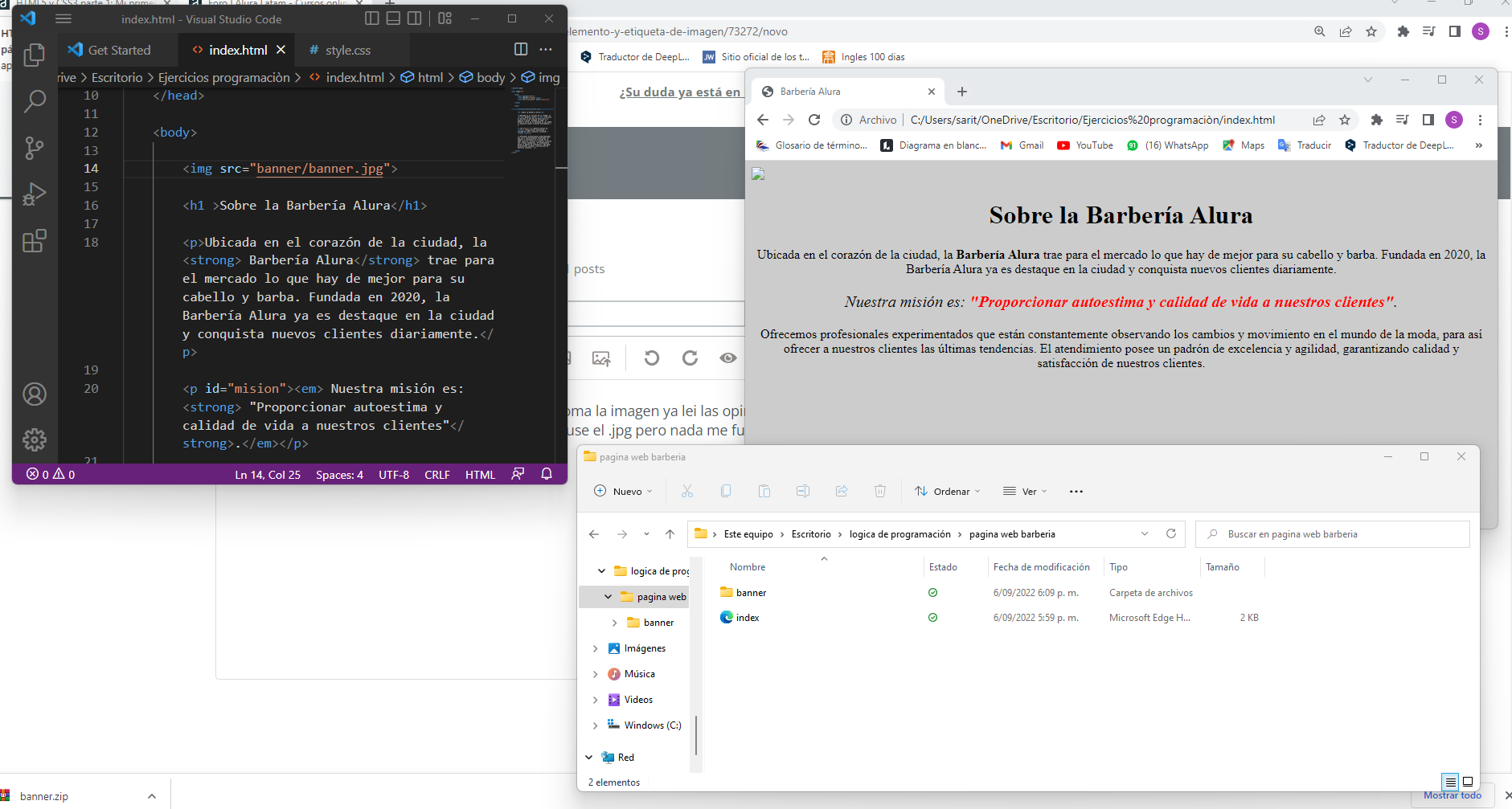
Task: Open the (16) WhatsApp bookmark
Action: pyautogui.click(x=1168, y=145)
